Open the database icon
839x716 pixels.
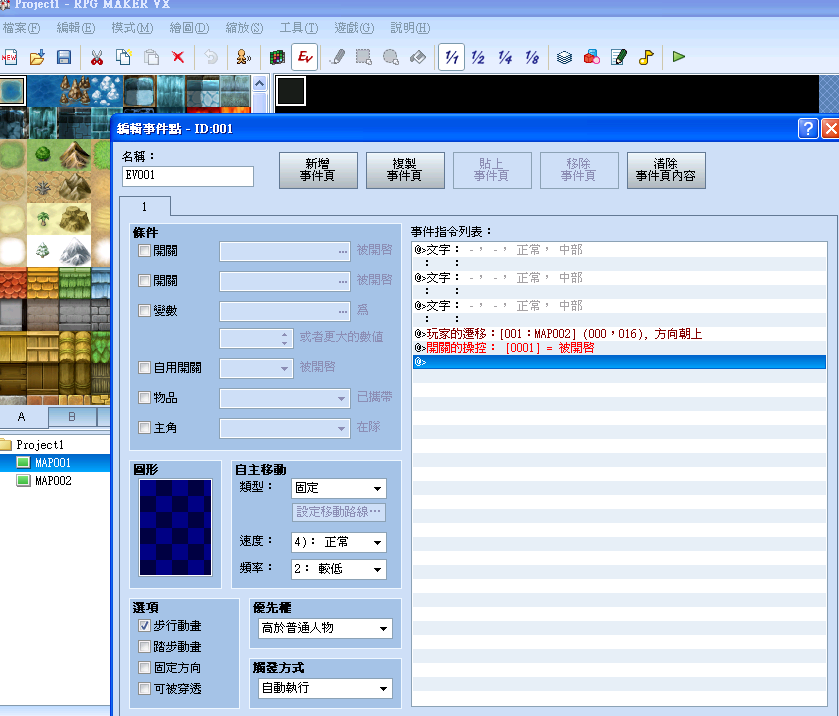565,57
